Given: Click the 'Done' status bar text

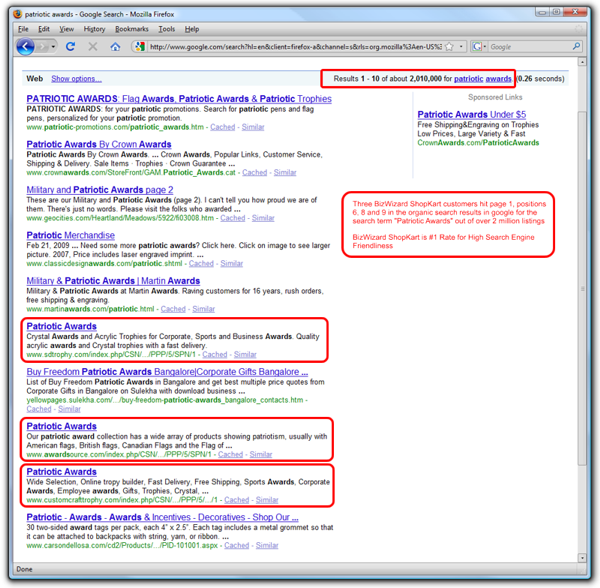Looking at the screenshot, I should [x=24, y=569].
